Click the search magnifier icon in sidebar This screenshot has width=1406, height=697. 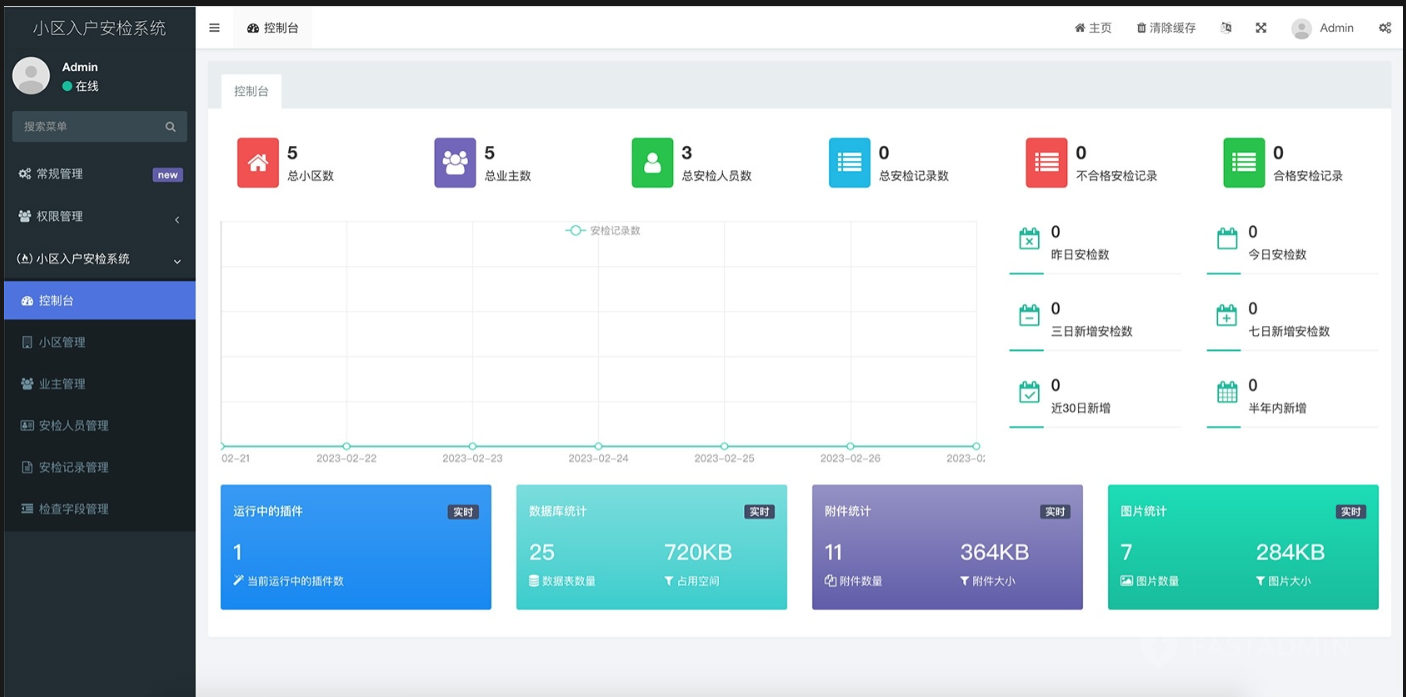(x=170, y=127)
